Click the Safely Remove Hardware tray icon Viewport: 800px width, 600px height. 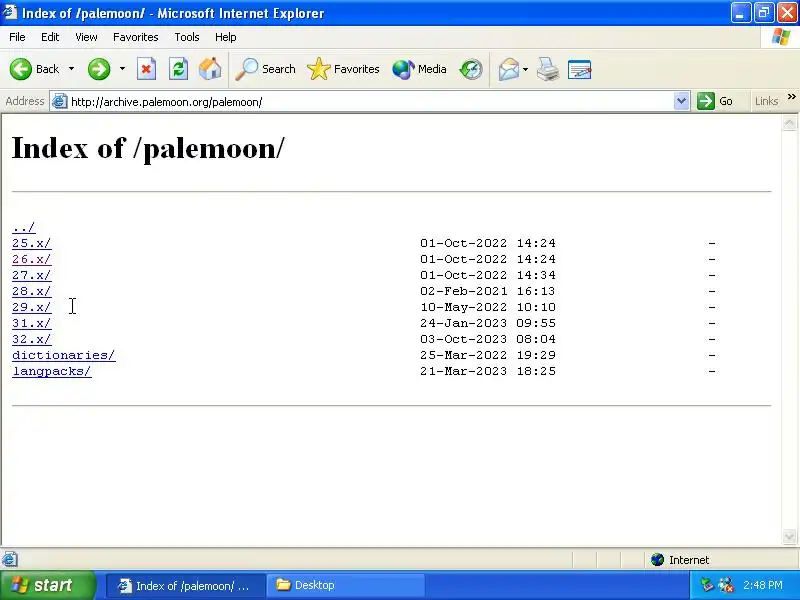click(x=707, y=585)
